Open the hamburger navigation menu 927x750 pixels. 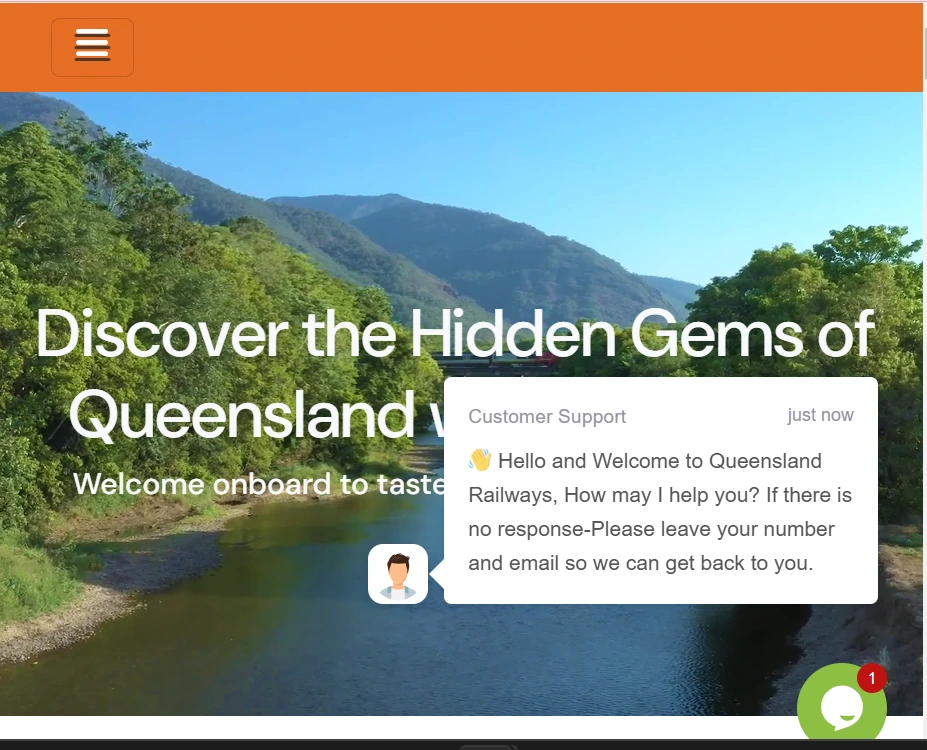click(92, 47)
